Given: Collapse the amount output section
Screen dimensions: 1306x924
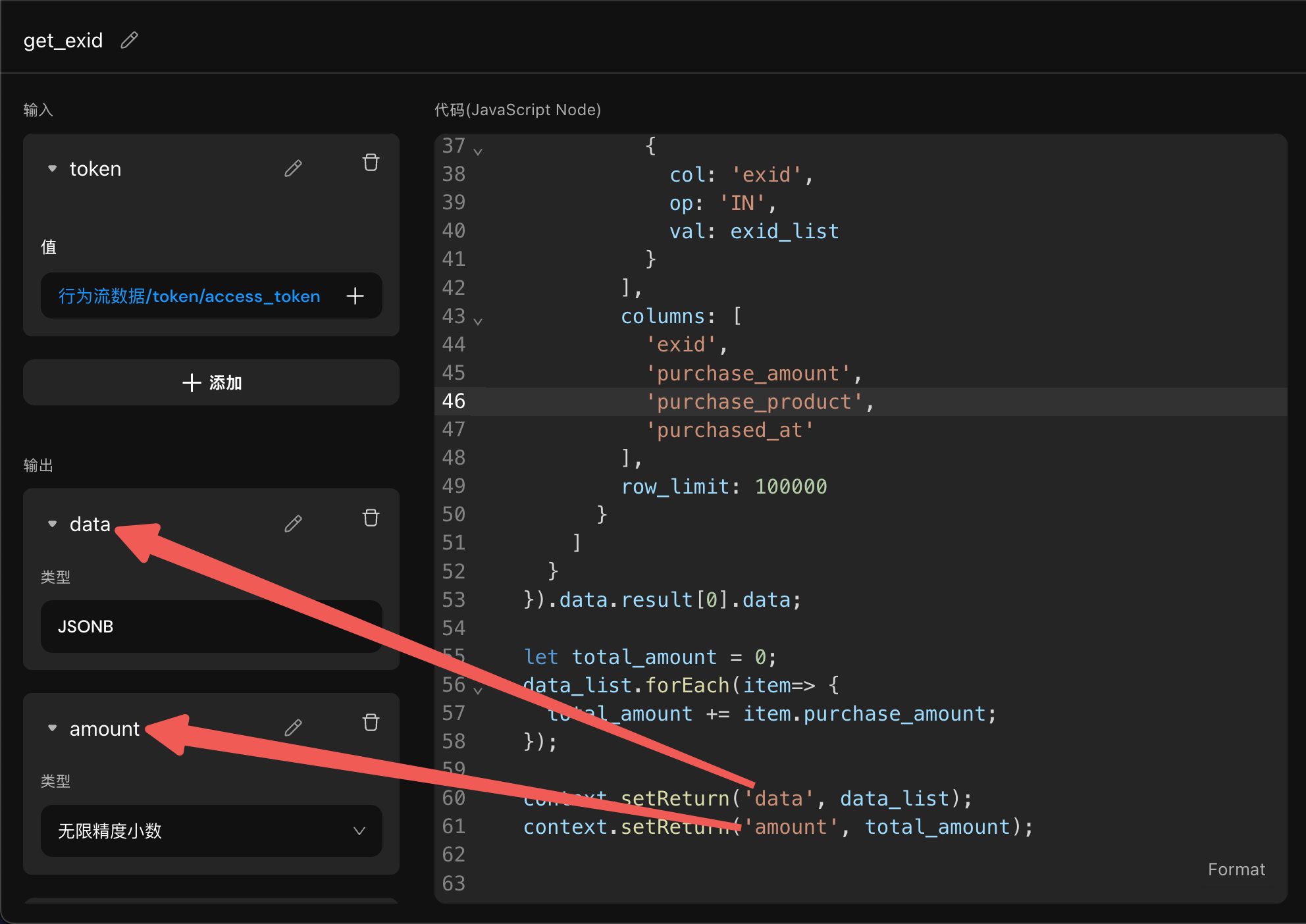Looking at the screenshot, I should click(53, 729).
